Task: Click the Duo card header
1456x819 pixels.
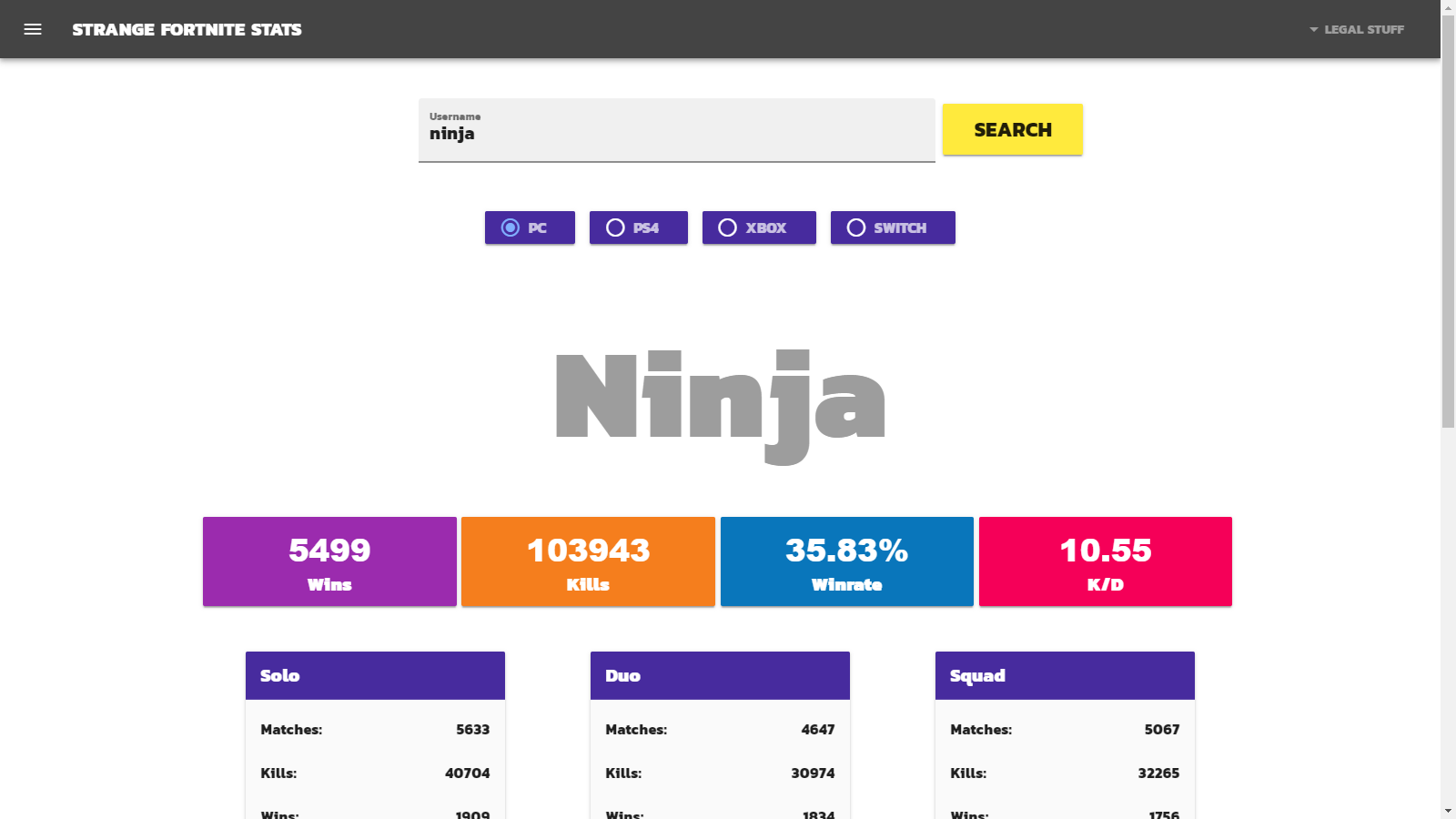Action: point(720,675)
